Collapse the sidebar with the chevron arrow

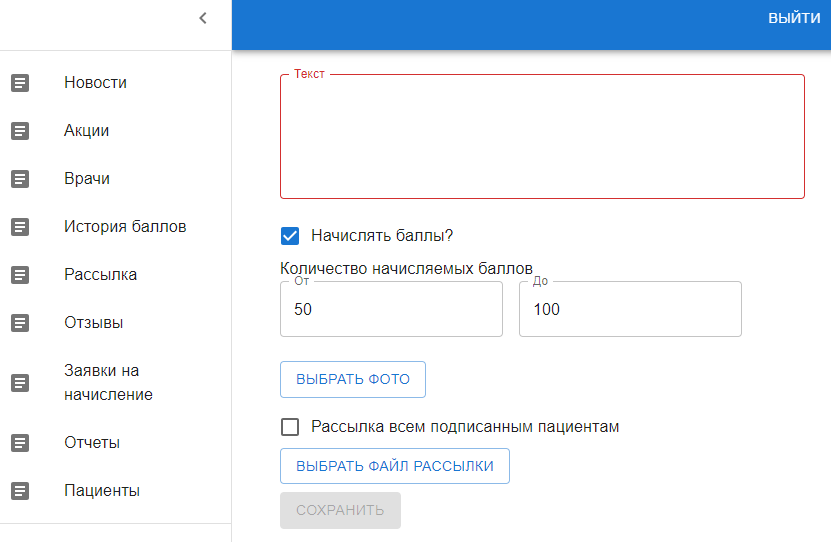202,19
